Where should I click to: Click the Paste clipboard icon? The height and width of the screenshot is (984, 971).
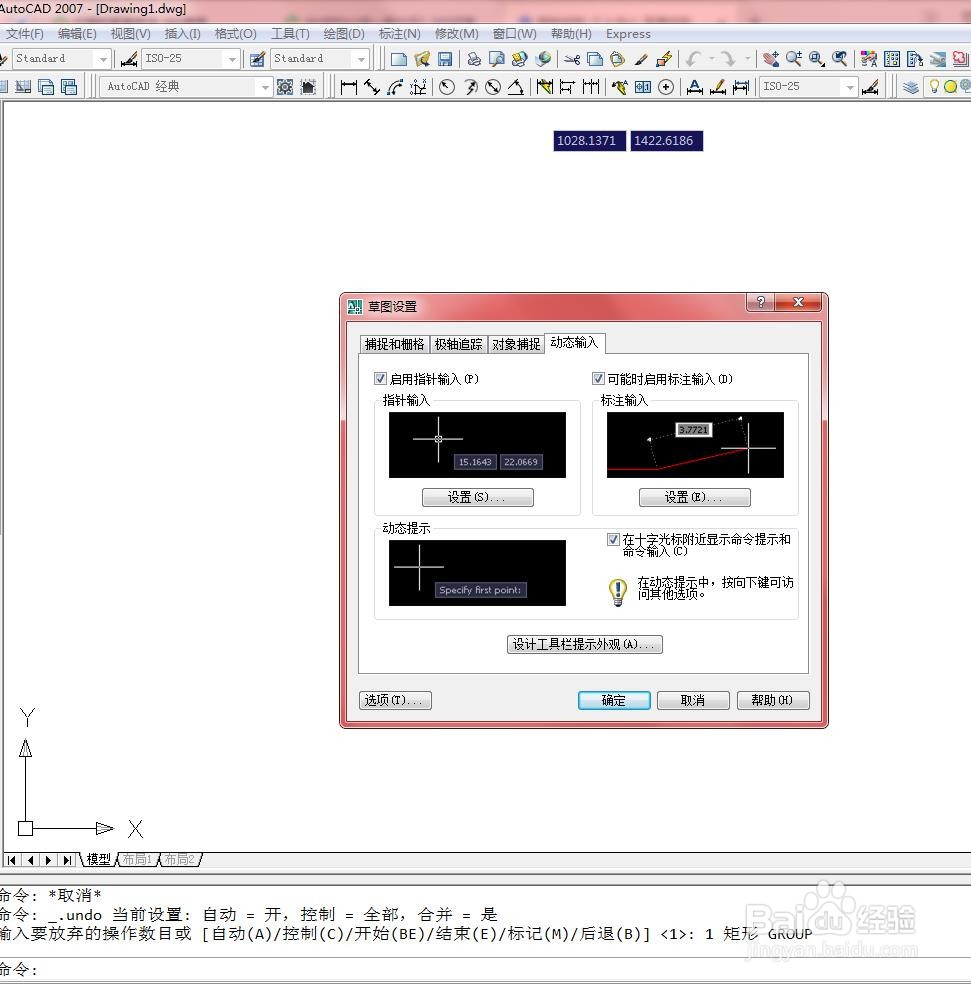click(x=618, y=59)
